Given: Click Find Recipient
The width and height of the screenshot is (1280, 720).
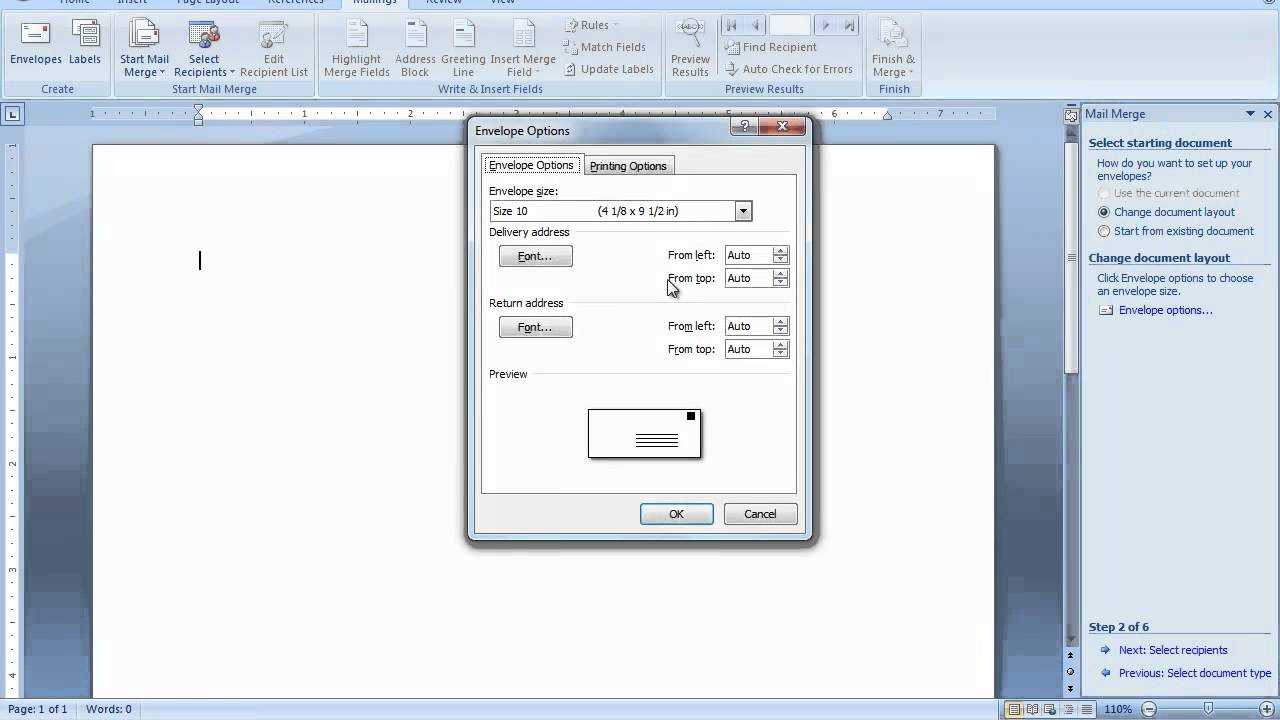Looking at the screenshot, I should pos(771,47).
